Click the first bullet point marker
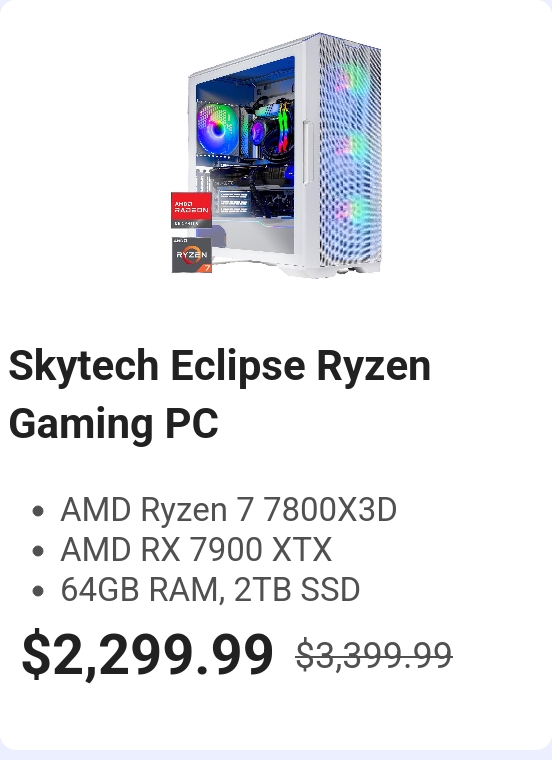The image size is (552, 760). (38, 511)
